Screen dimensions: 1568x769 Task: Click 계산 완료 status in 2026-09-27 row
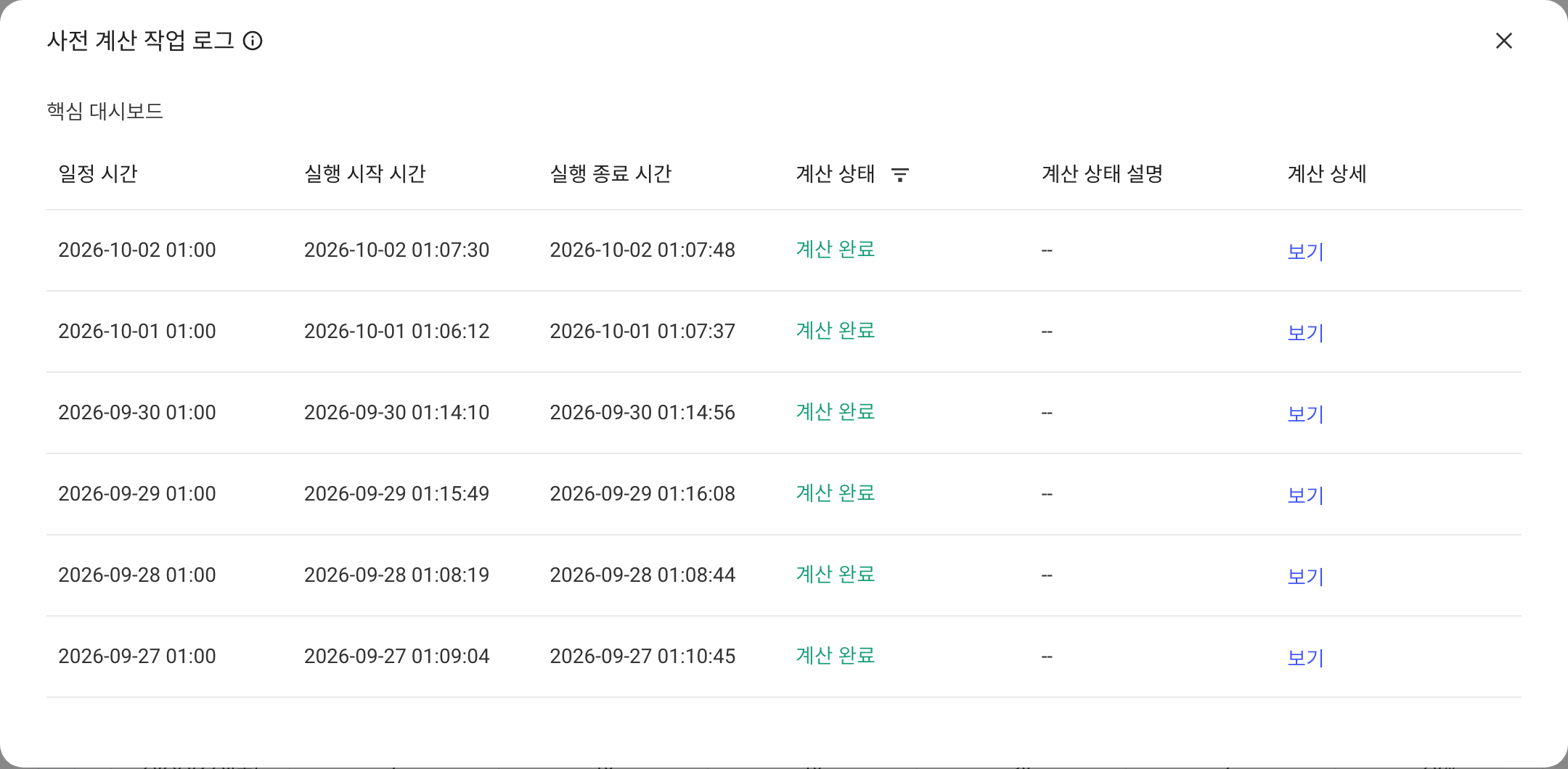836,656
